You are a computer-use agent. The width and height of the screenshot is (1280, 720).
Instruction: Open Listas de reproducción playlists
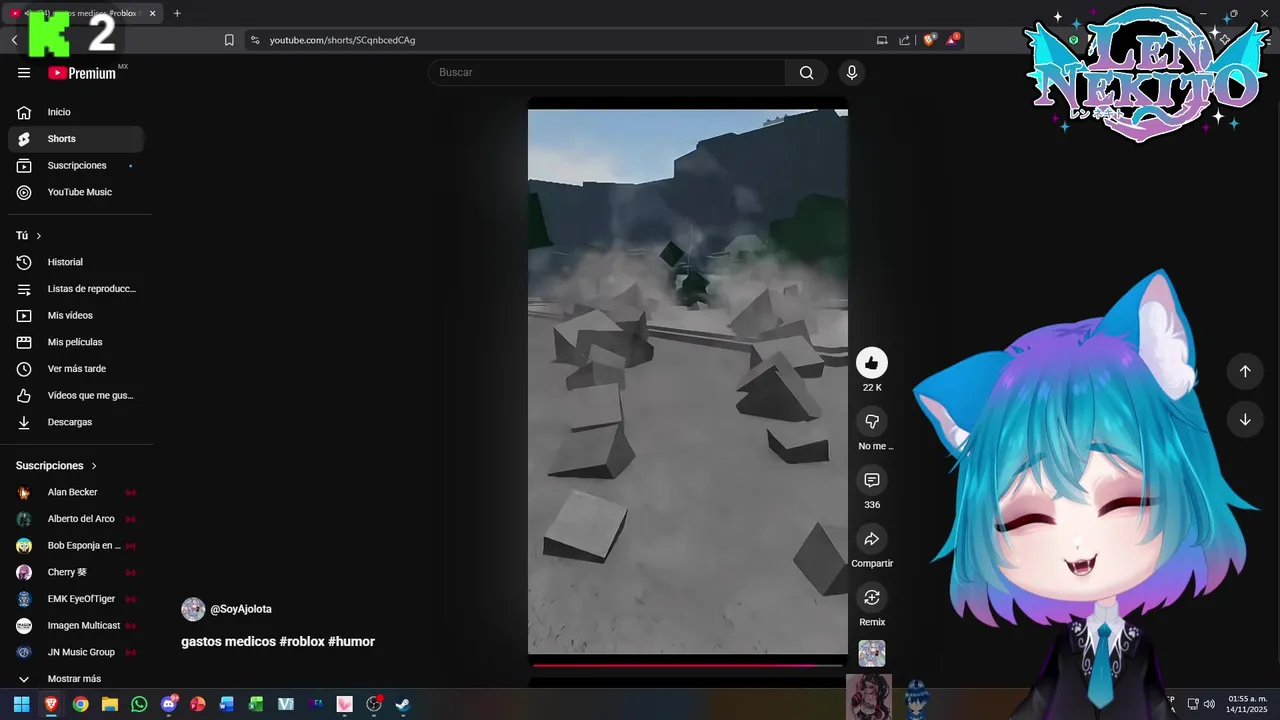pos(76,289)
